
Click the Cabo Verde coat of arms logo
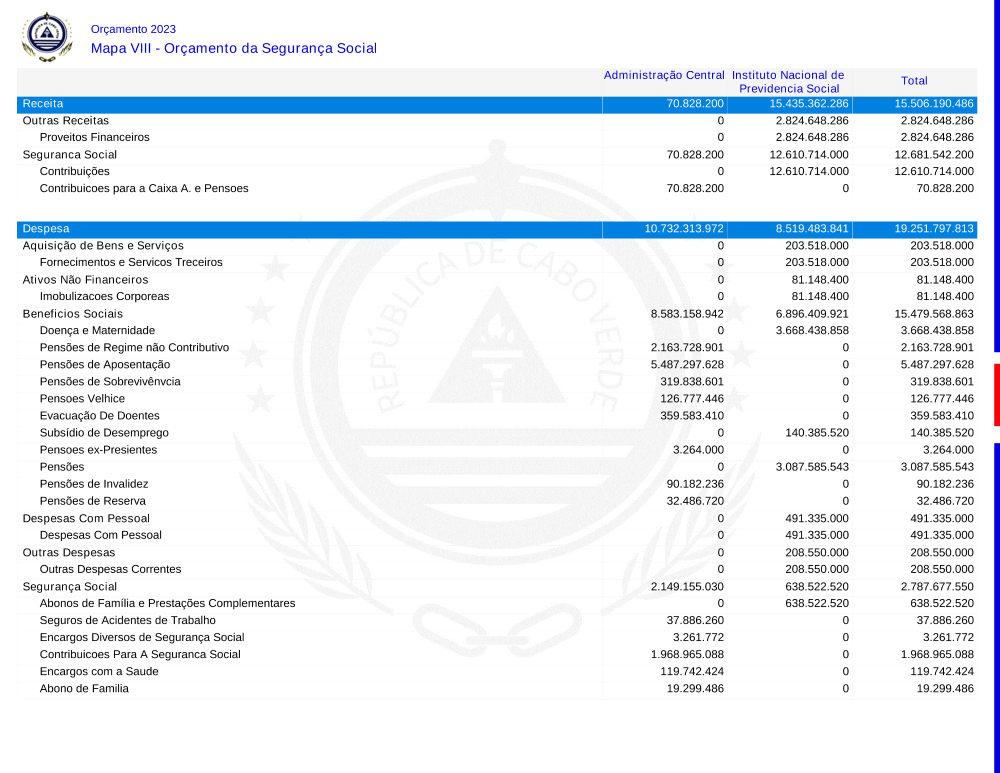point(47,37)
